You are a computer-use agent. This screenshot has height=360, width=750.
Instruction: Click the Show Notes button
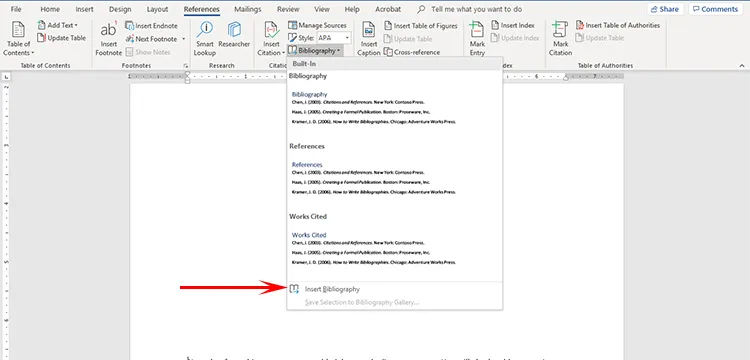148,52
